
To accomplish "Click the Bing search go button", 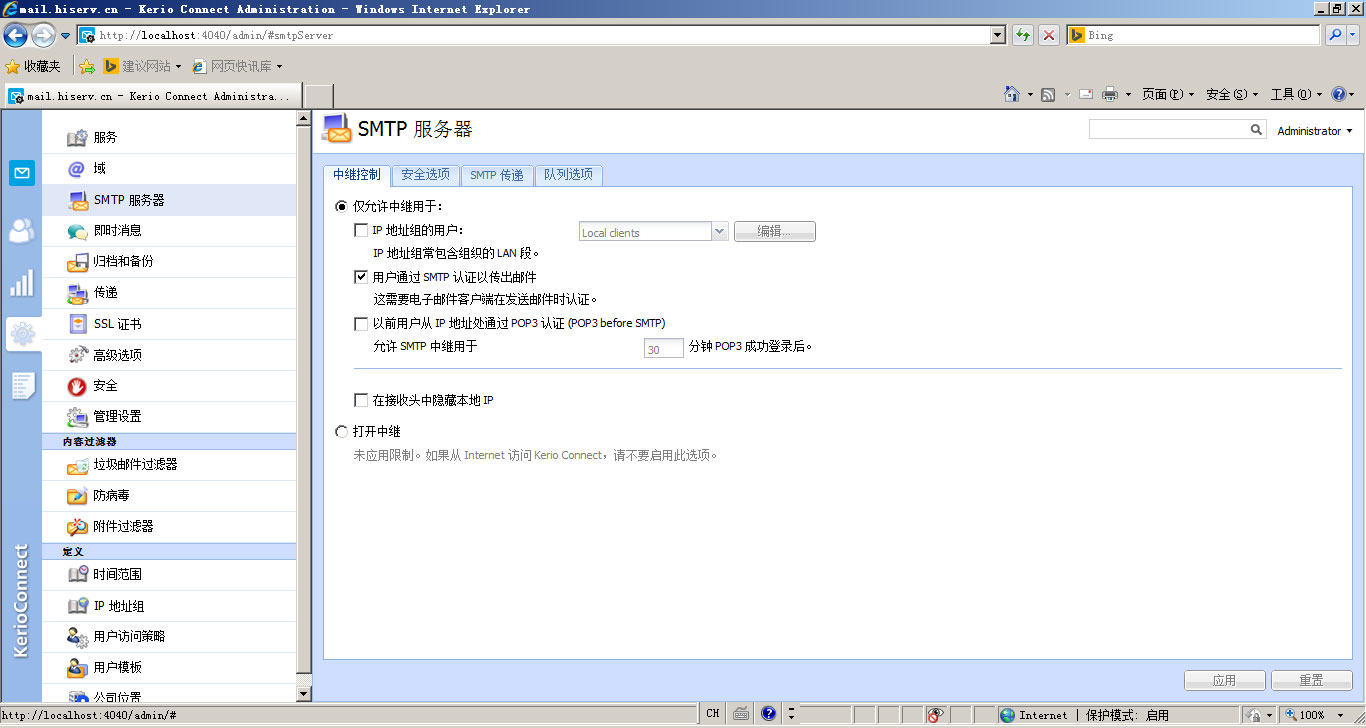I will (1335, 35).
